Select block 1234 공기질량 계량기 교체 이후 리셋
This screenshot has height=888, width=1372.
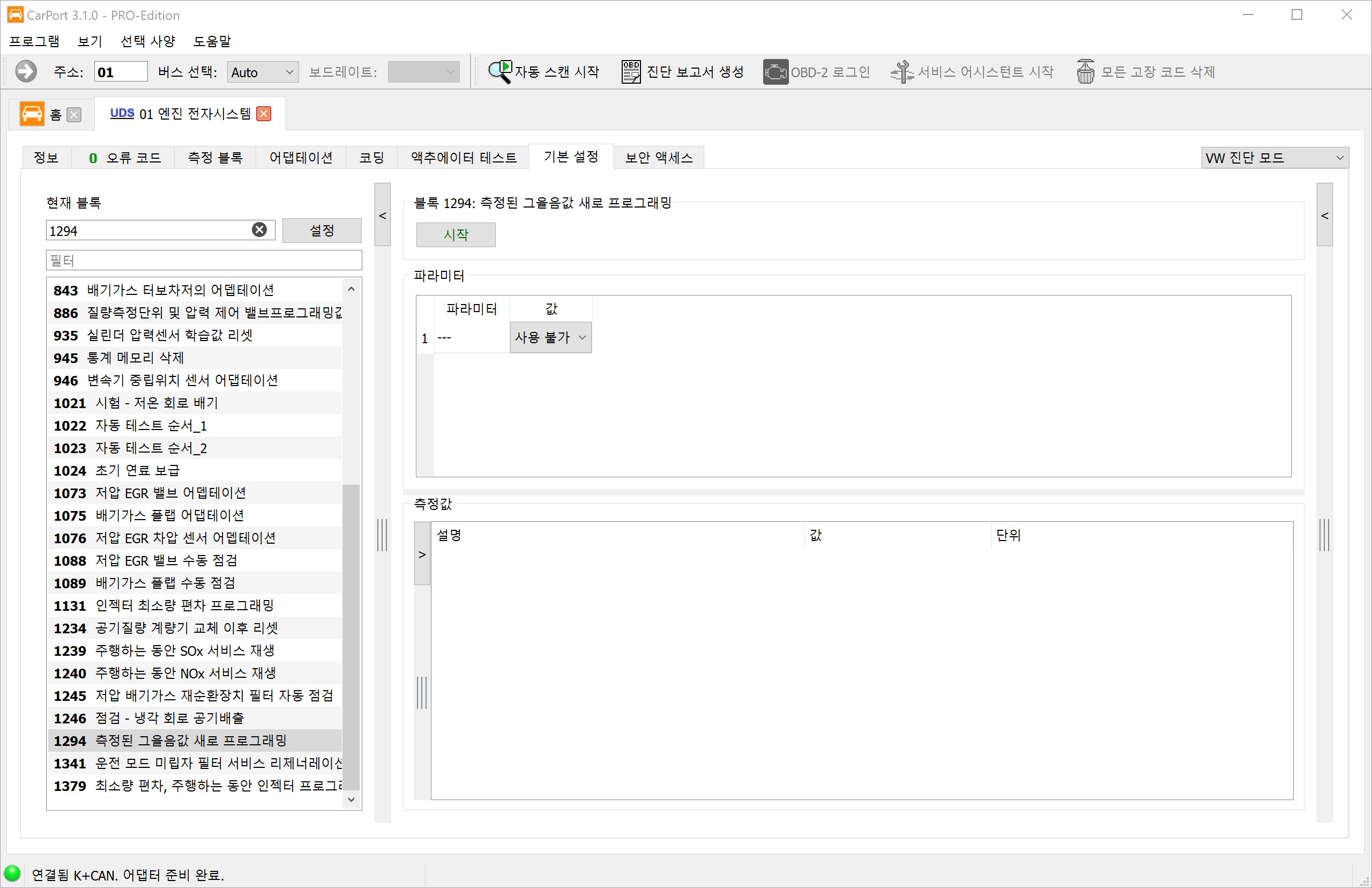(x=195, y=627)
